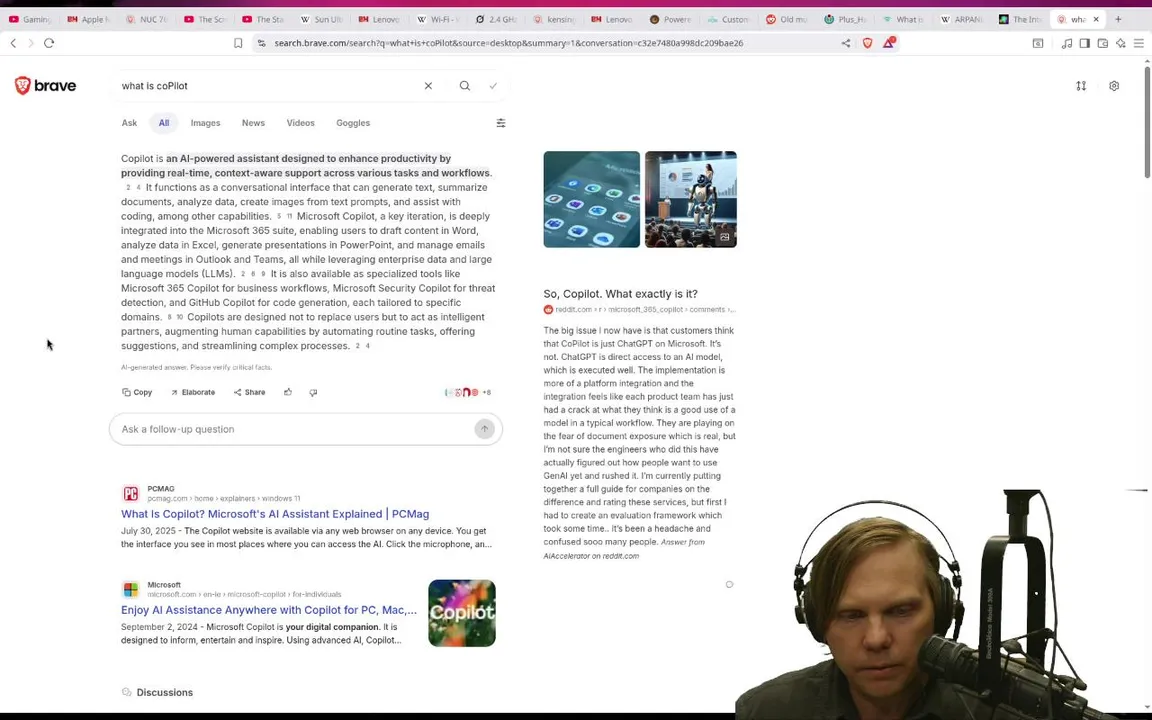
Task: Share the AI answer
Action: tap(250, 392)
